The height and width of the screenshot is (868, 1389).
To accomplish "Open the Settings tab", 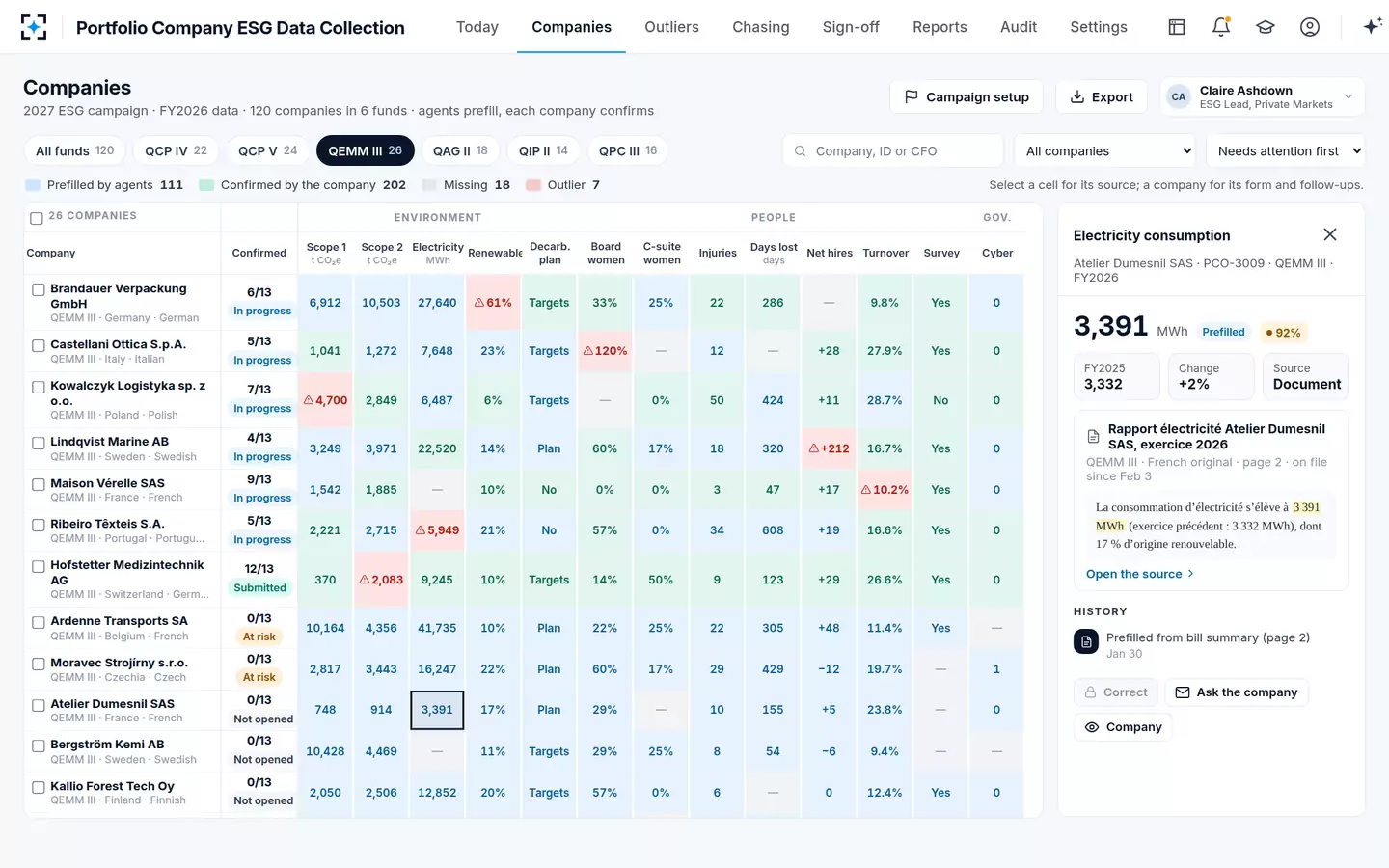I will tap(1099, 27).
